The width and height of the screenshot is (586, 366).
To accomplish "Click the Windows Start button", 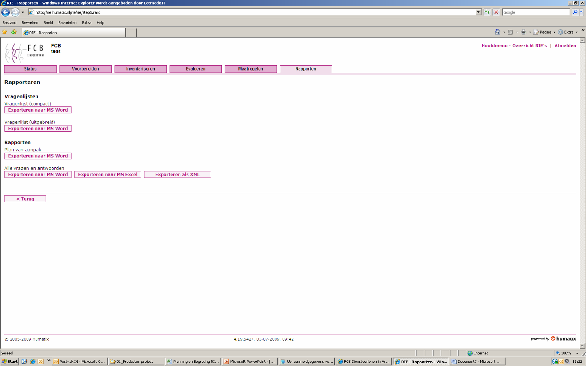I will coord(9,362).
